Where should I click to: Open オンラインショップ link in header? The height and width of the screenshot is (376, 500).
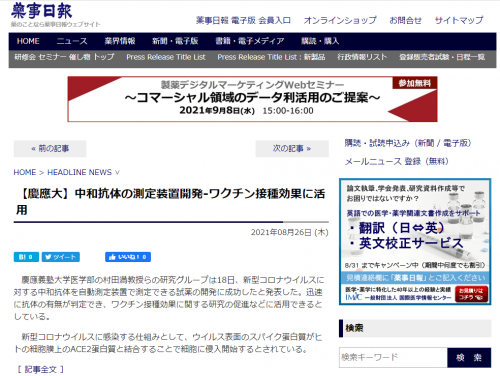(340, 20)
